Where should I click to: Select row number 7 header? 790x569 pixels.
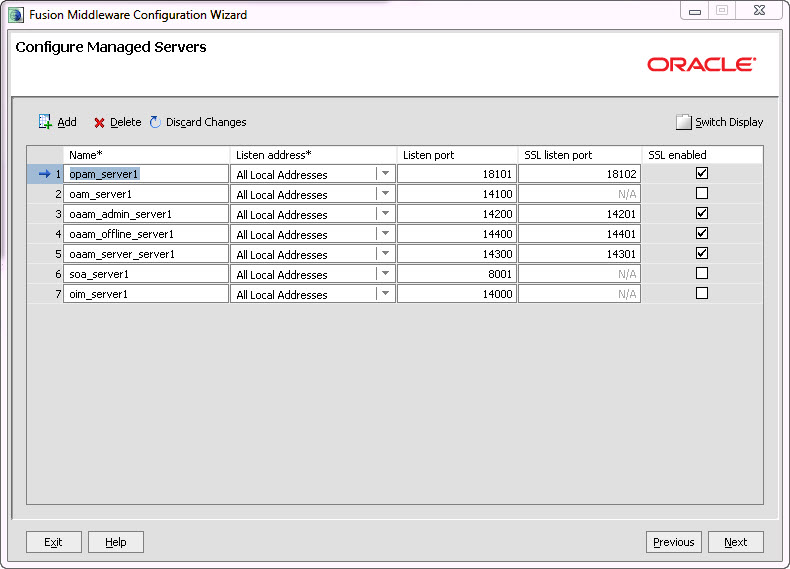45,294
